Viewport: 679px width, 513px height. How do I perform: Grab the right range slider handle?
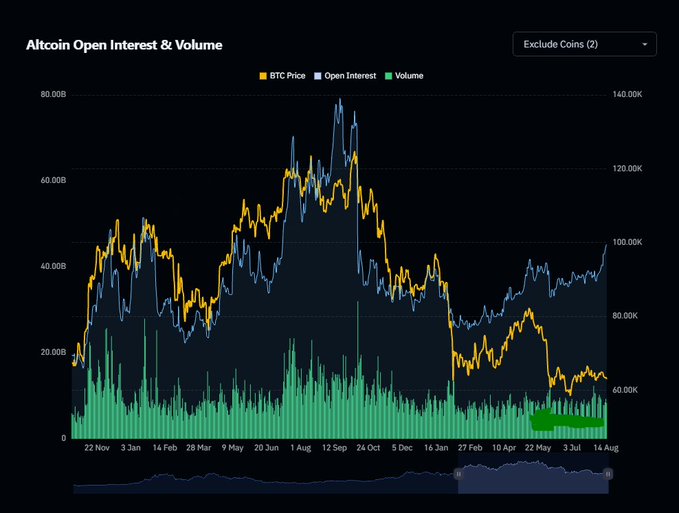pyautogui.click(x=608, y=474)
